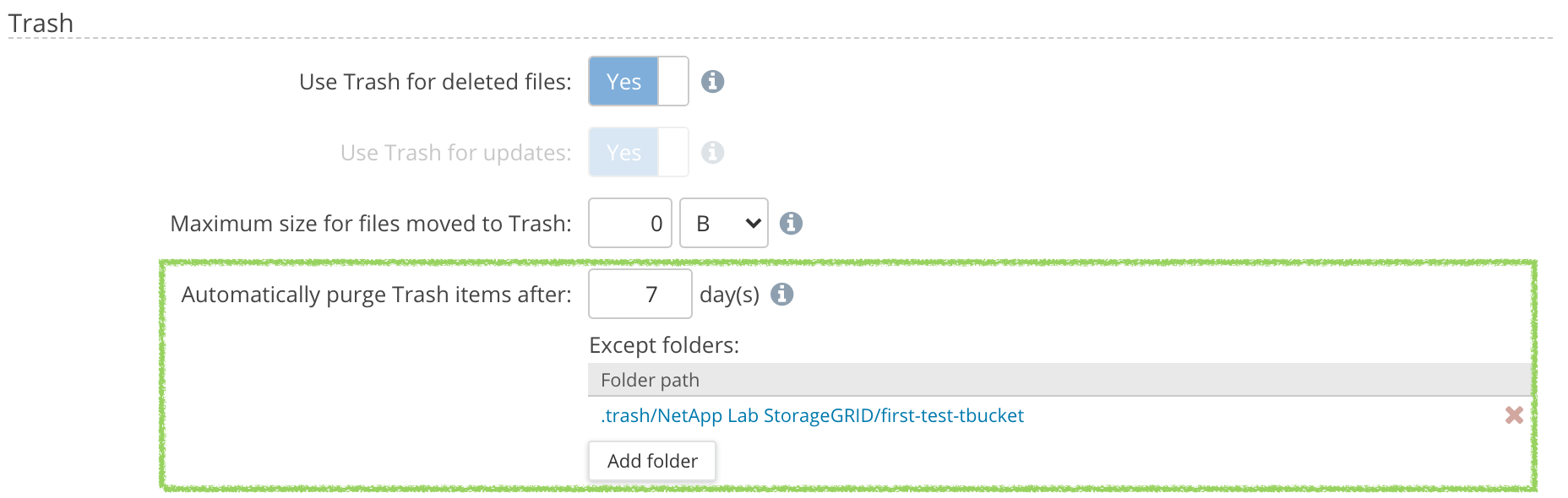The width and height of the screenshot is (1568, 498).
Task: Click the Add folder button
Action: pos(652,462)
